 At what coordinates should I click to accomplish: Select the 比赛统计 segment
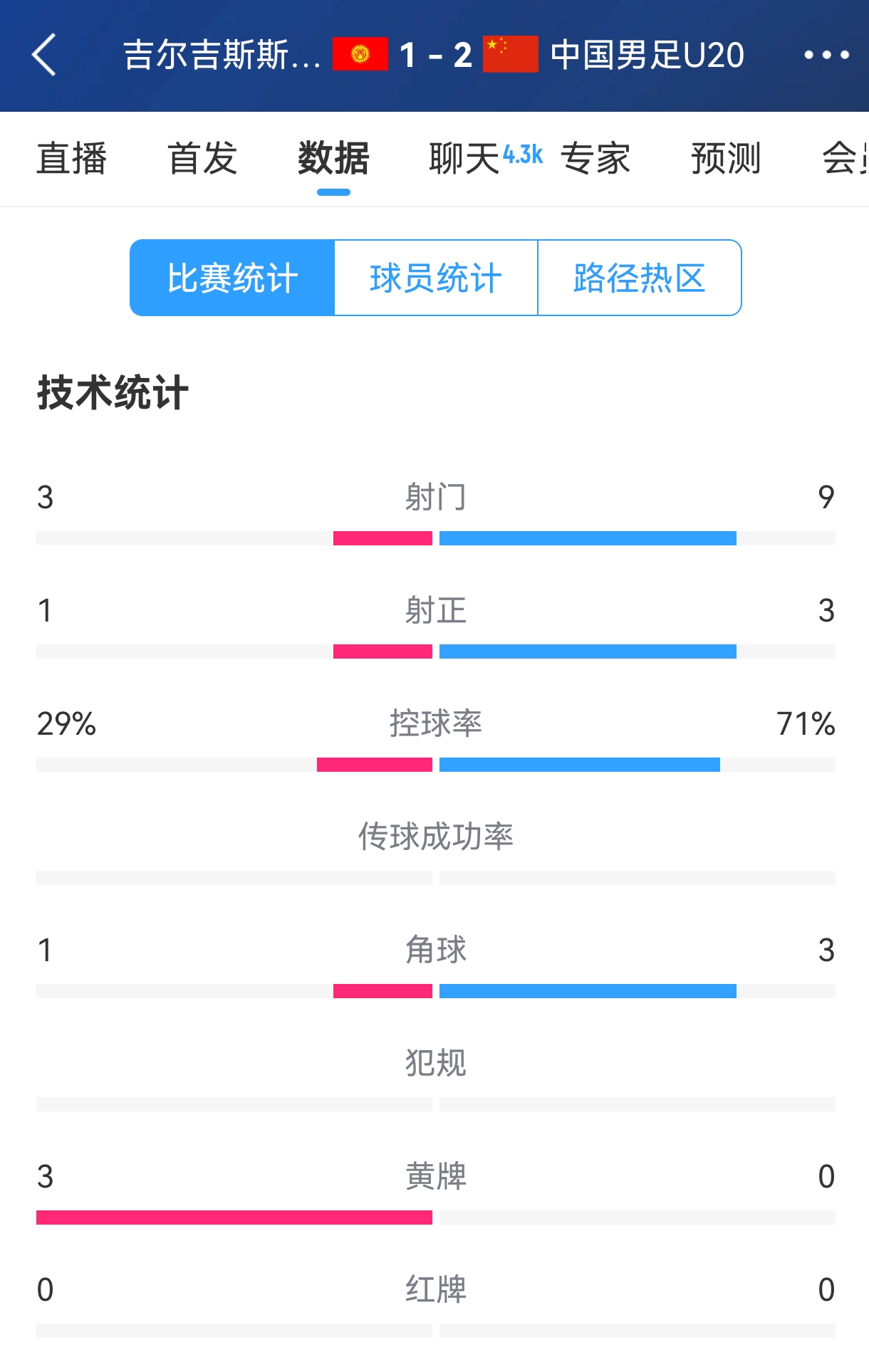point(232,278)
